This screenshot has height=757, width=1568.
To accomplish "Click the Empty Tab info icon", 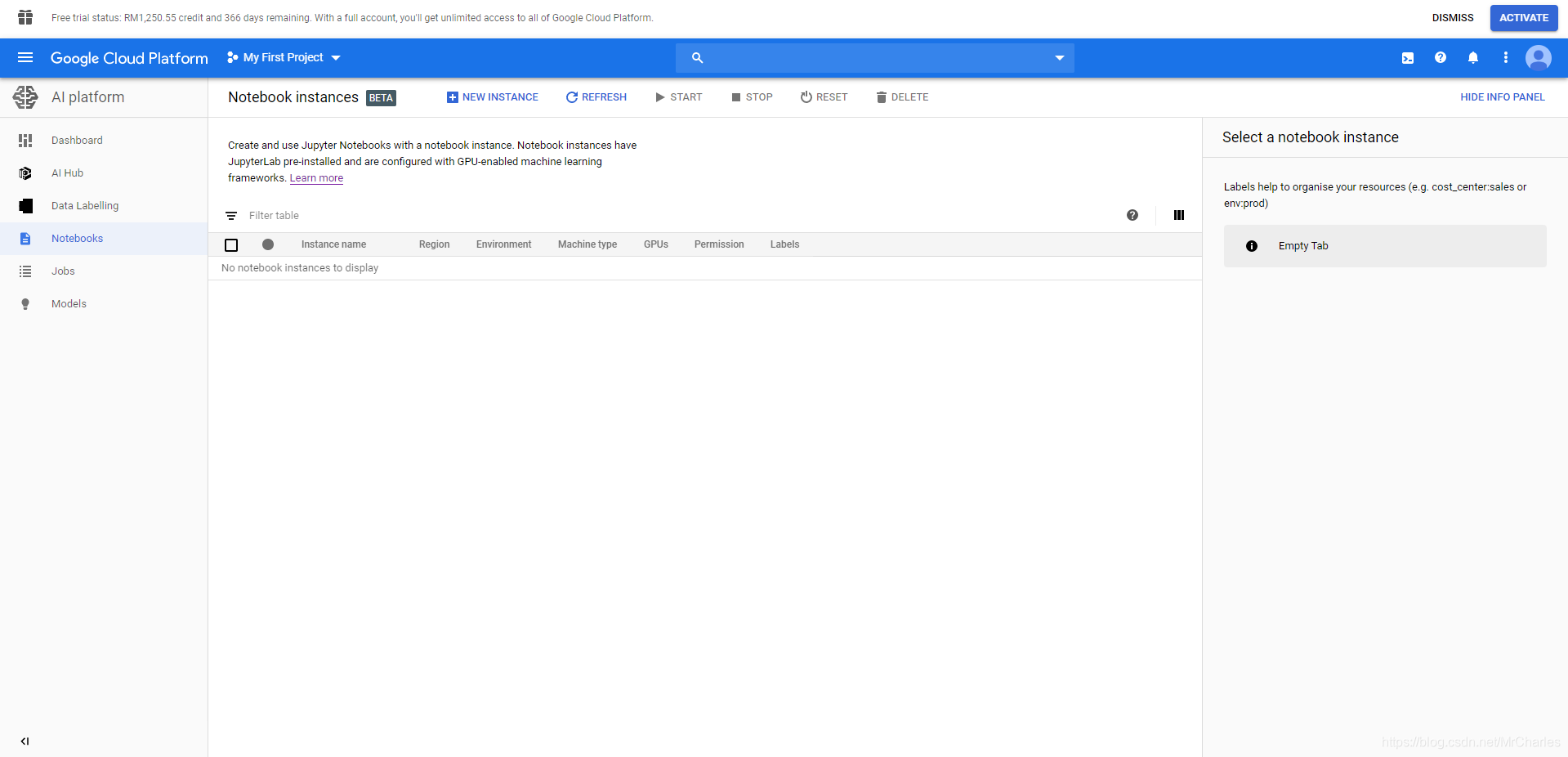I will 1252,246.
